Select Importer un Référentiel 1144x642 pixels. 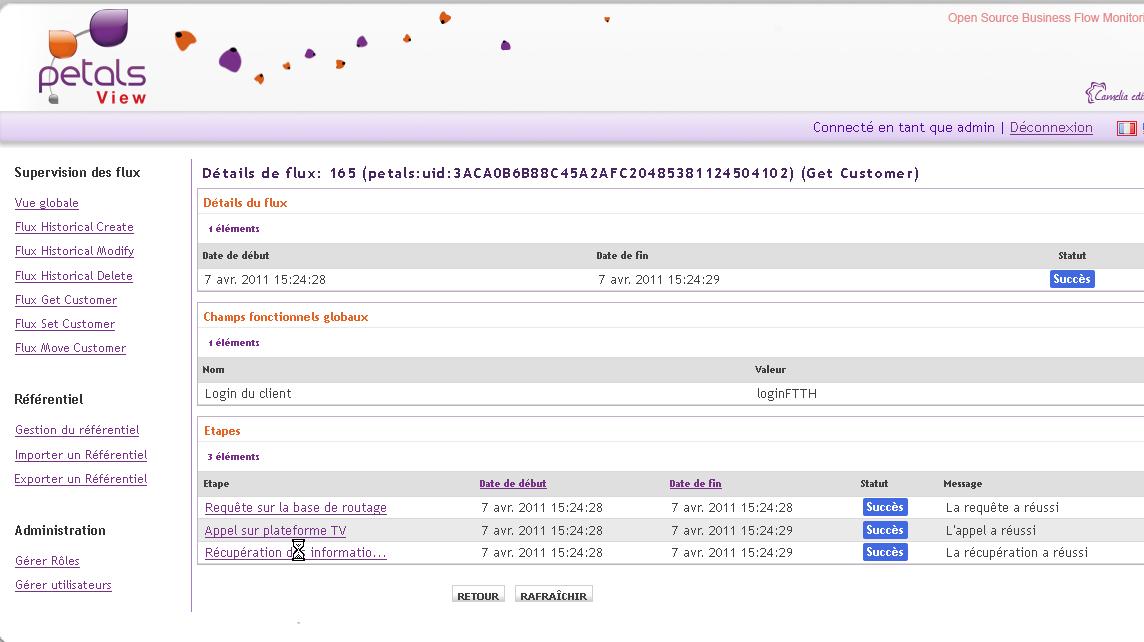click(x=81, y=455)
